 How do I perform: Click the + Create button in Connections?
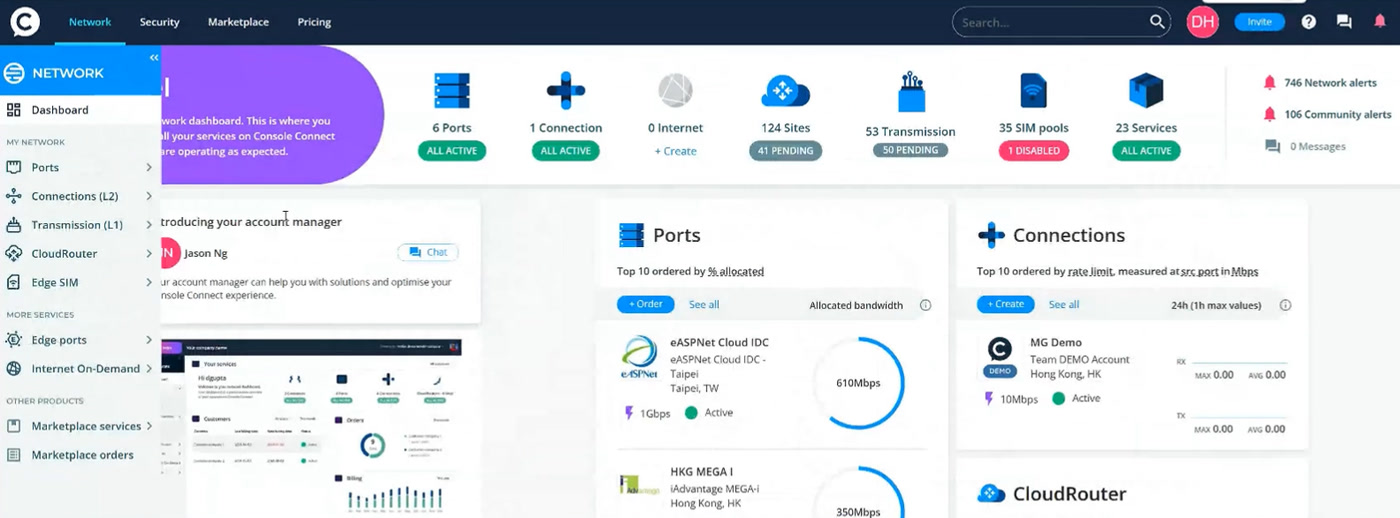tap(1005, 305)
